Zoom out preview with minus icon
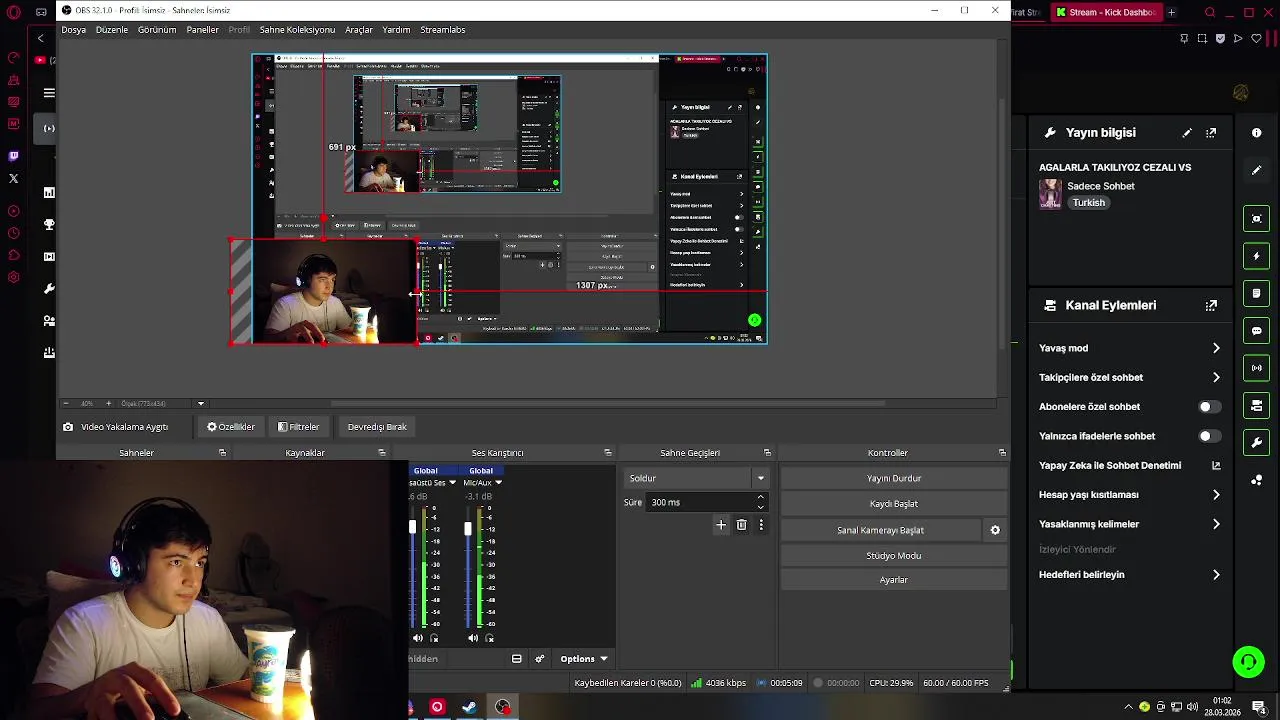Screen dimensions: 1280x720 tap(66, 404)
